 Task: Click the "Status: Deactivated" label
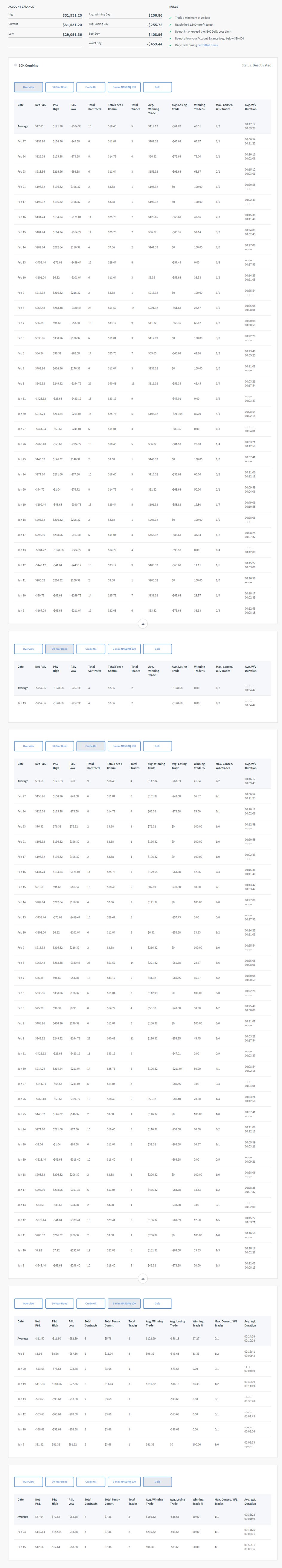click(x=256, y=65)
